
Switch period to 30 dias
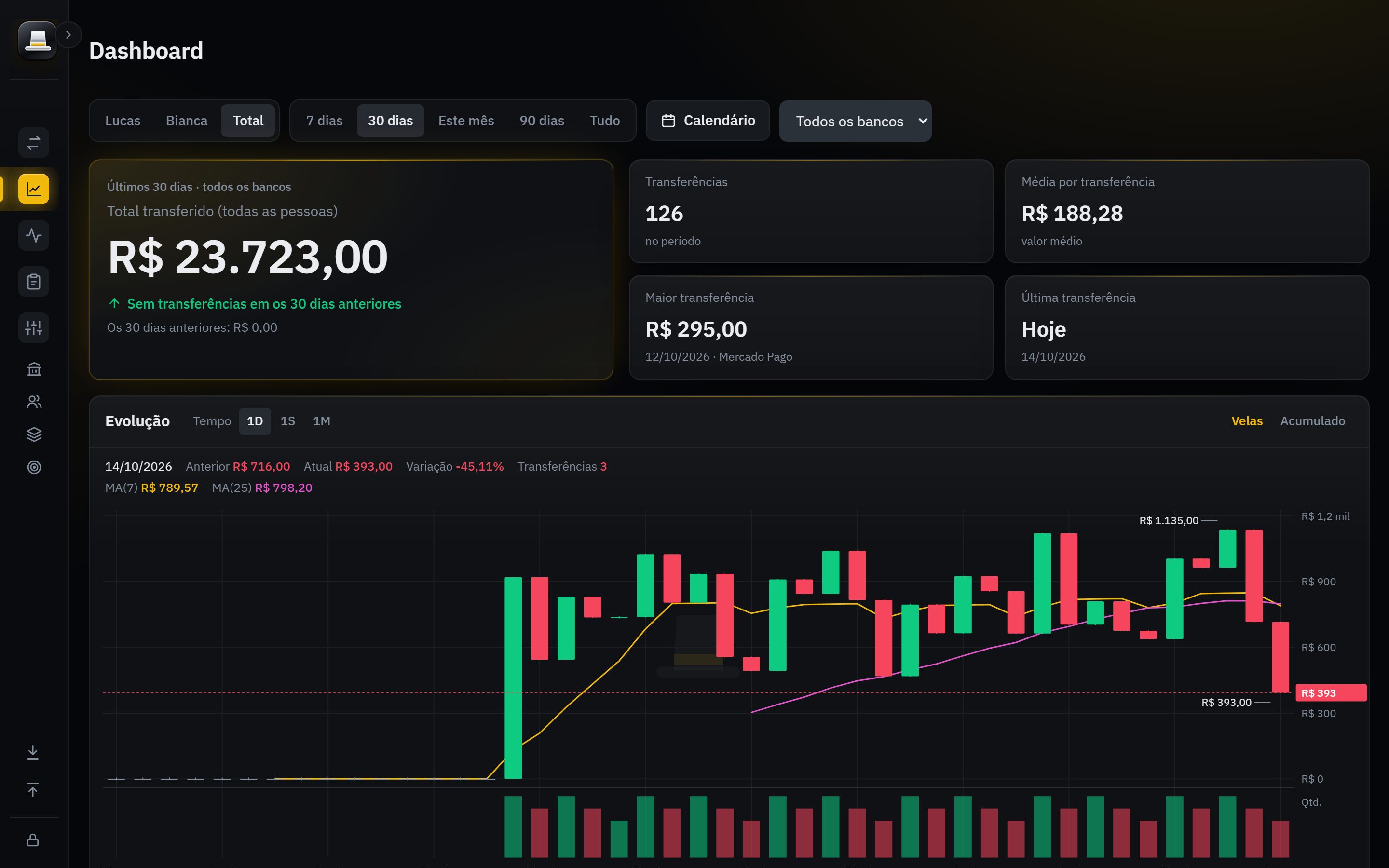coord(390,121)
